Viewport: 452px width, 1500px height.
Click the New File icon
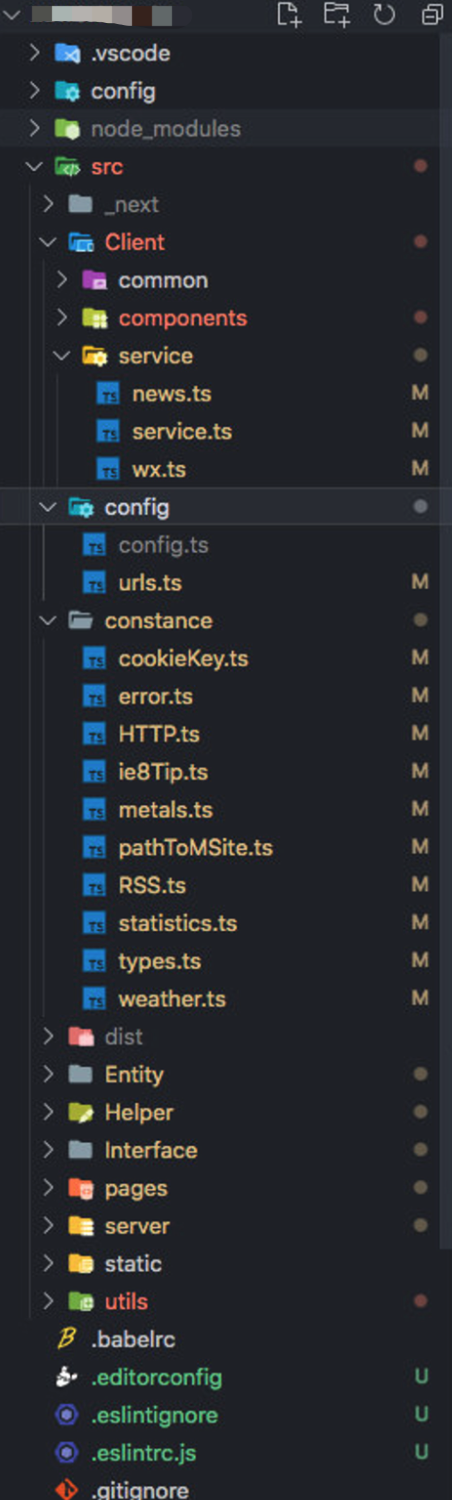coord(288,14)
